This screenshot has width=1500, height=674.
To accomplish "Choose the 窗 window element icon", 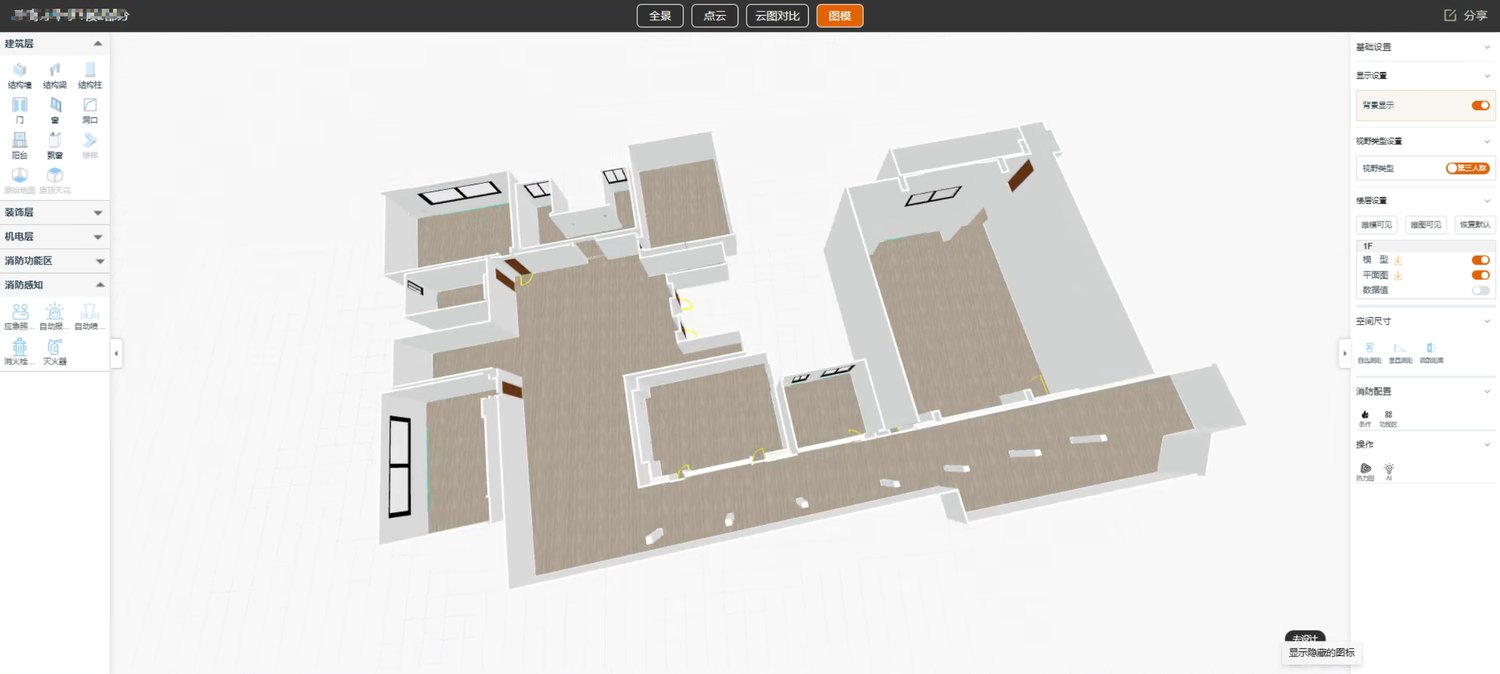I will 54,110.
